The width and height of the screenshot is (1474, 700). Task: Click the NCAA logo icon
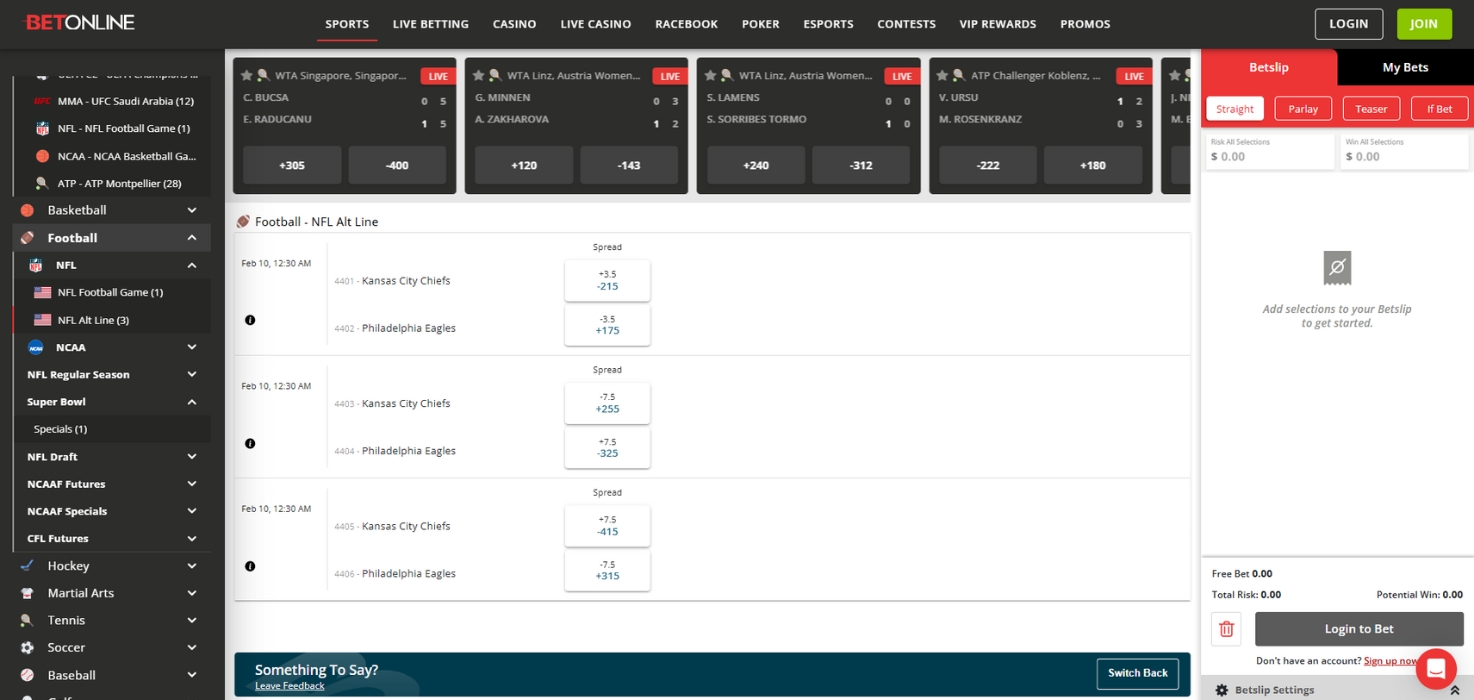[x=36, y=347]
